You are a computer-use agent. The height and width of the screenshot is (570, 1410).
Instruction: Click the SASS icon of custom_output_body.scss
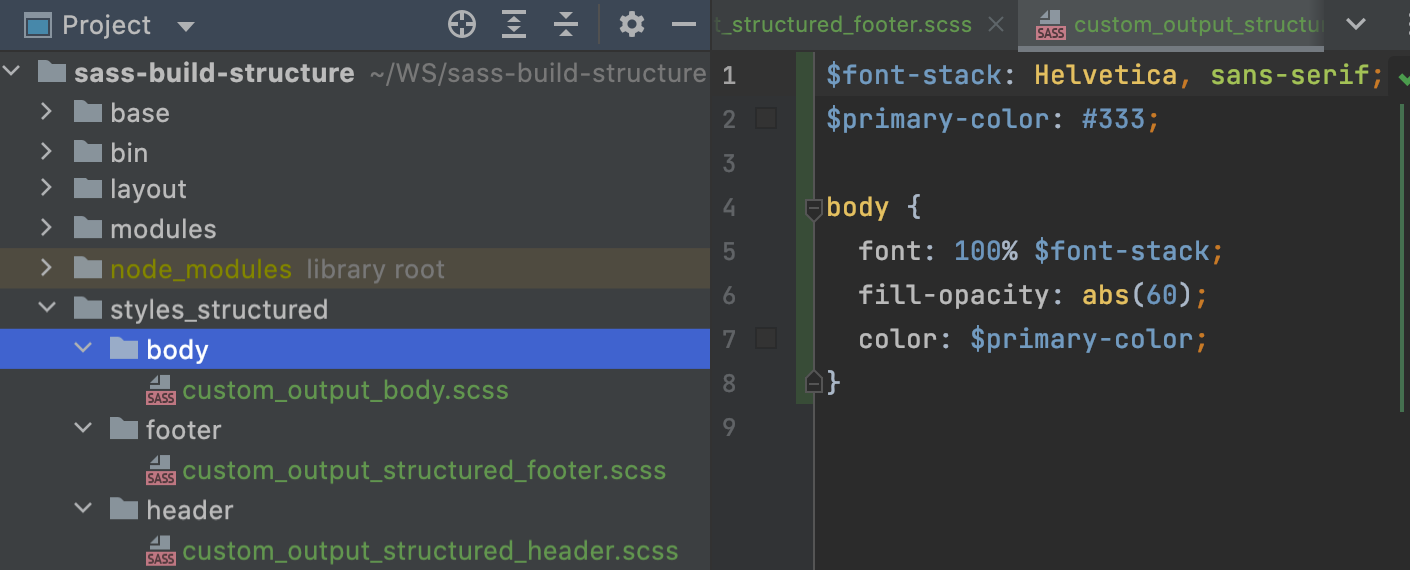pos(160,390)
